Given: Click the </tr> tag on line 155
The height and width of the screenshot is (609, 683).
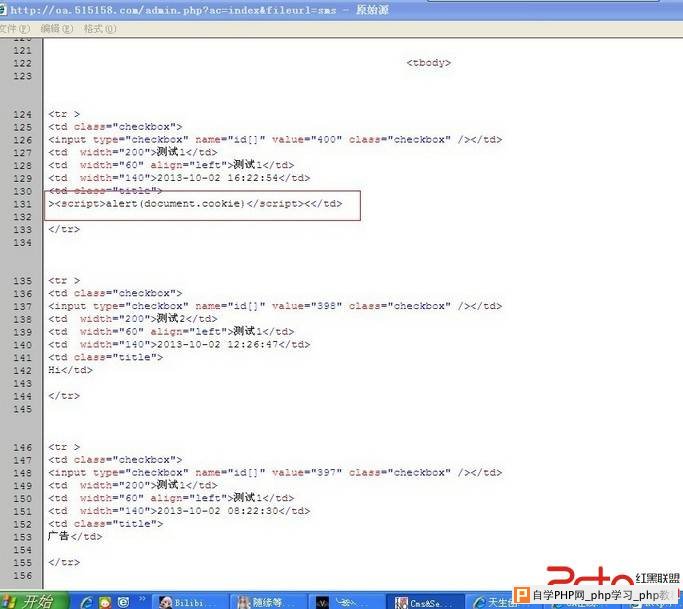Looking at the screenshot, I should [x=64, y=562].
